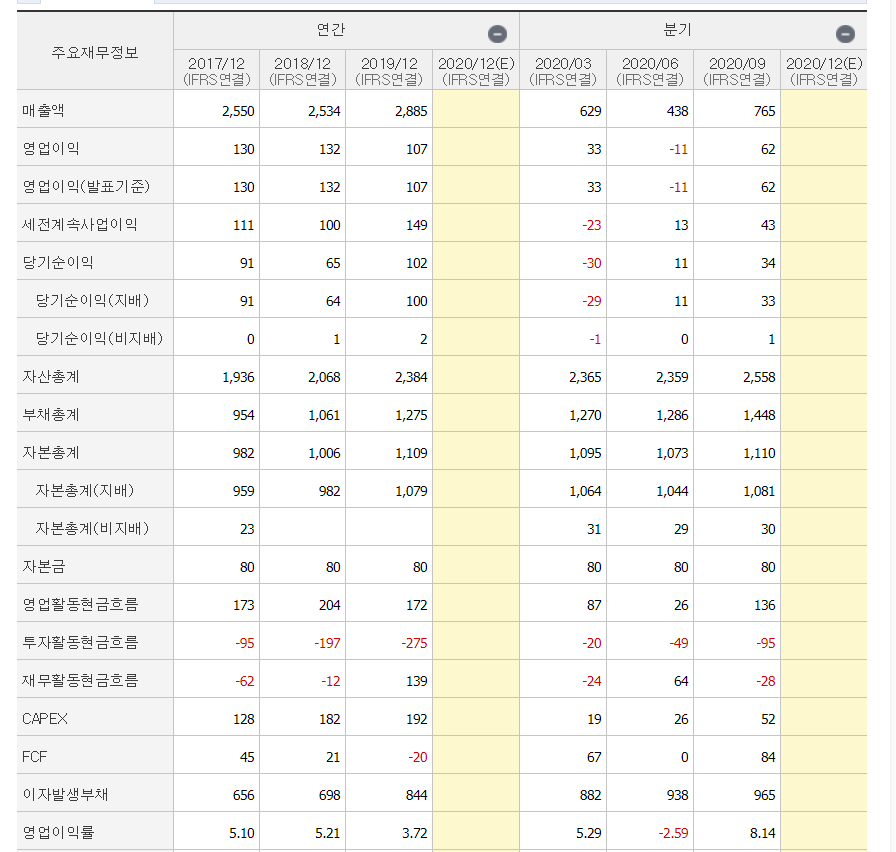Click the 2,558 total assets value for 2020/09
Screen dimensions: 896x852
[x=759, y=377]
